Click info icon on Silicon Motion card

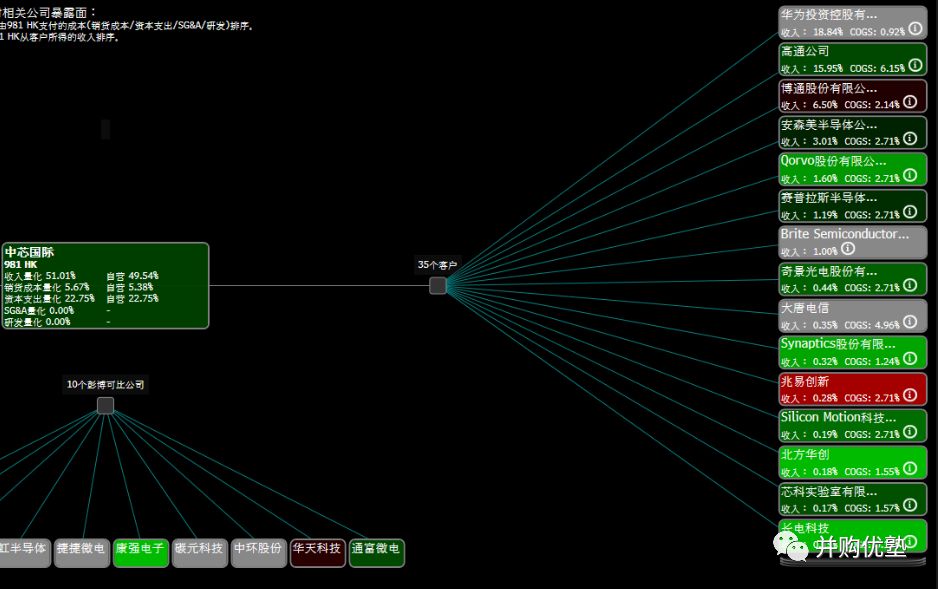910,432
